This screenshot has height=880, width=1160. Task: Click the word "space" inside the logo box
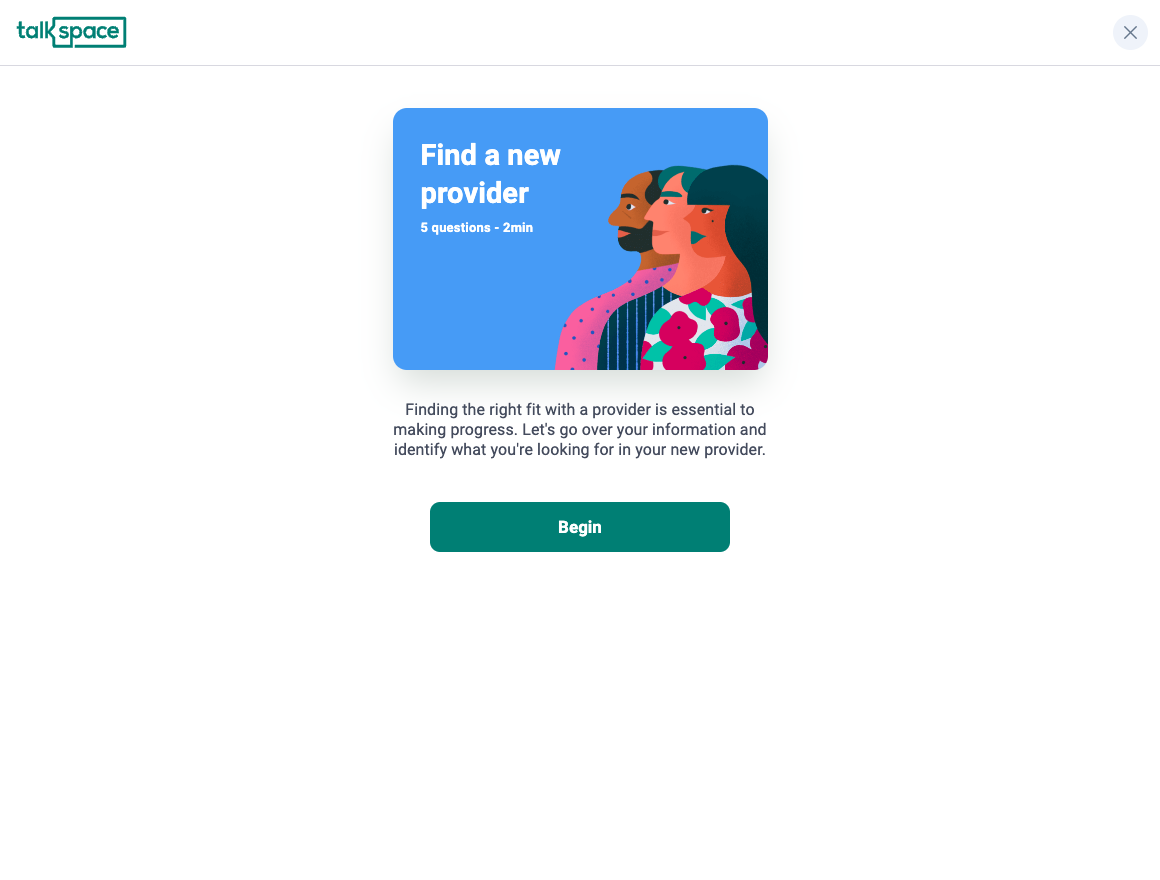tap(90, 32)
